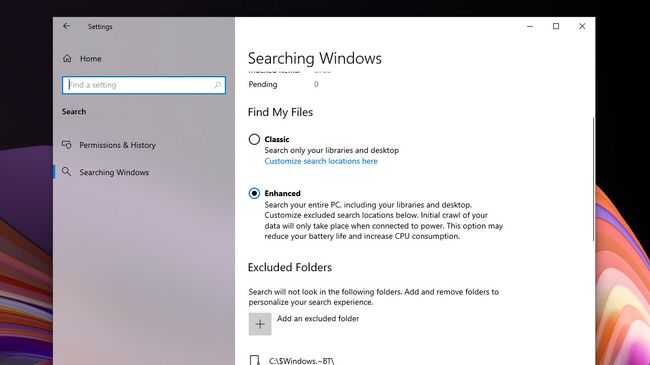Click the Searching Windows magnifier icon
This screenshot has width=650, height=365.
(x=66, y=172)
